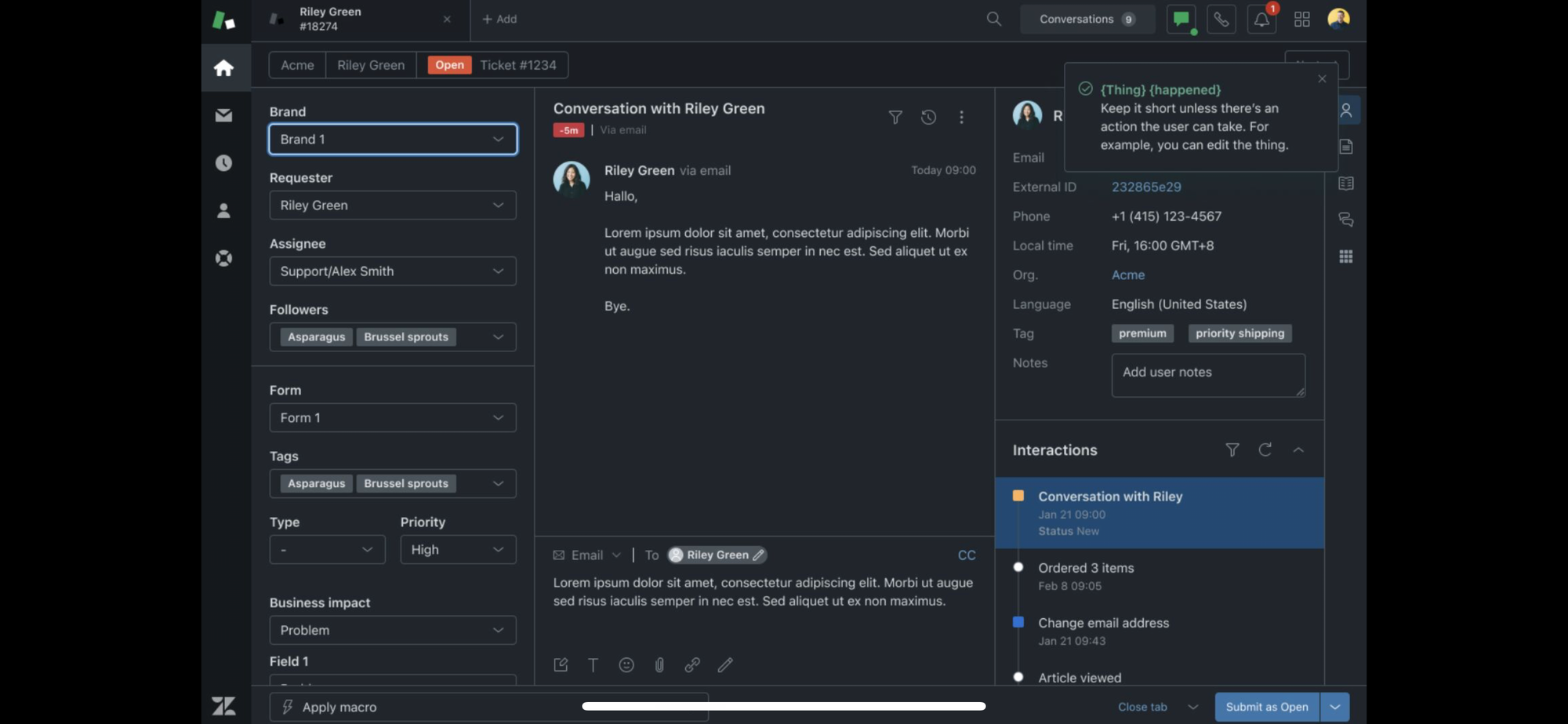This screenshot has width=1568, height=724.
Task: Open the user context panel icon
Action: pos(1346,110)
